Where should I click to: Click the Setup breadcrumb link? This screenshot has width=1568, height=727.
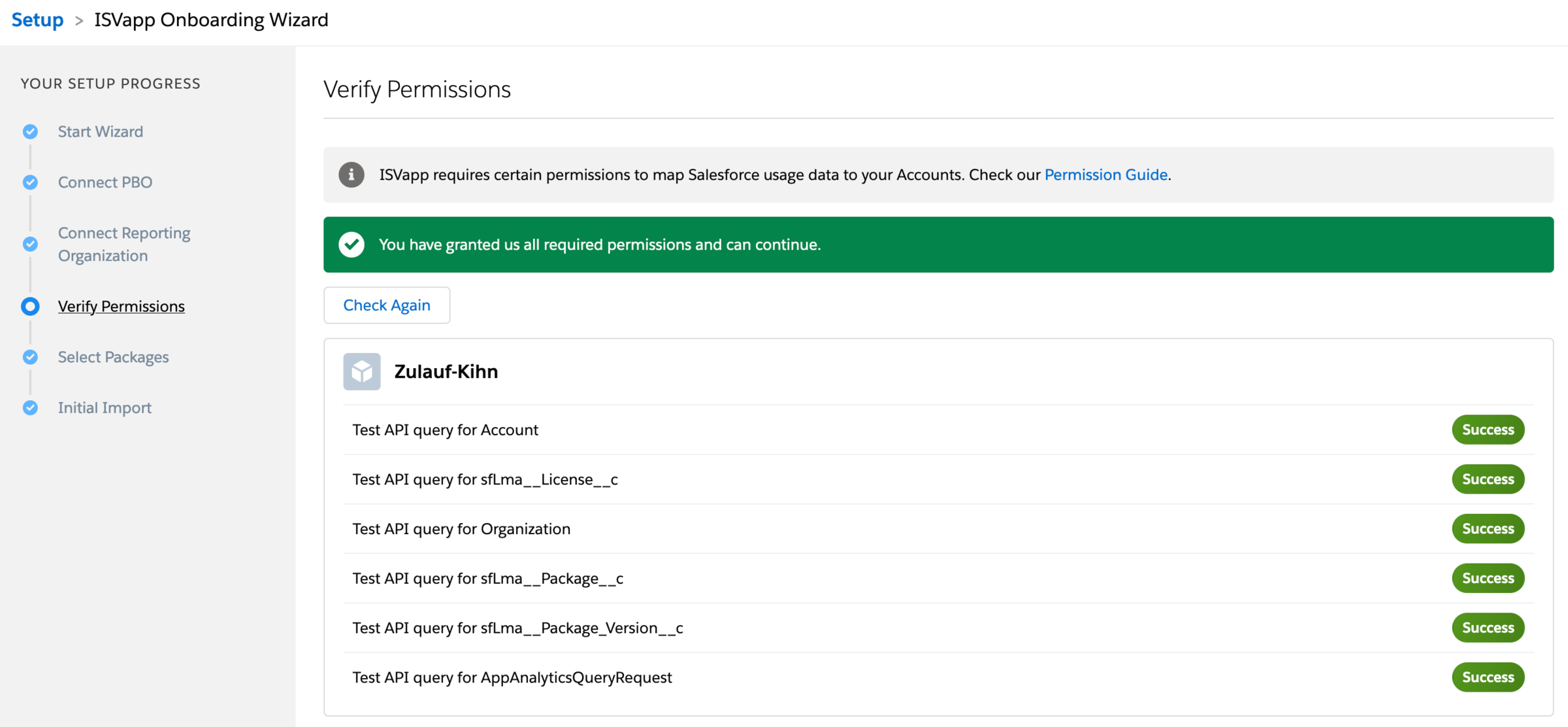(37, 20)
